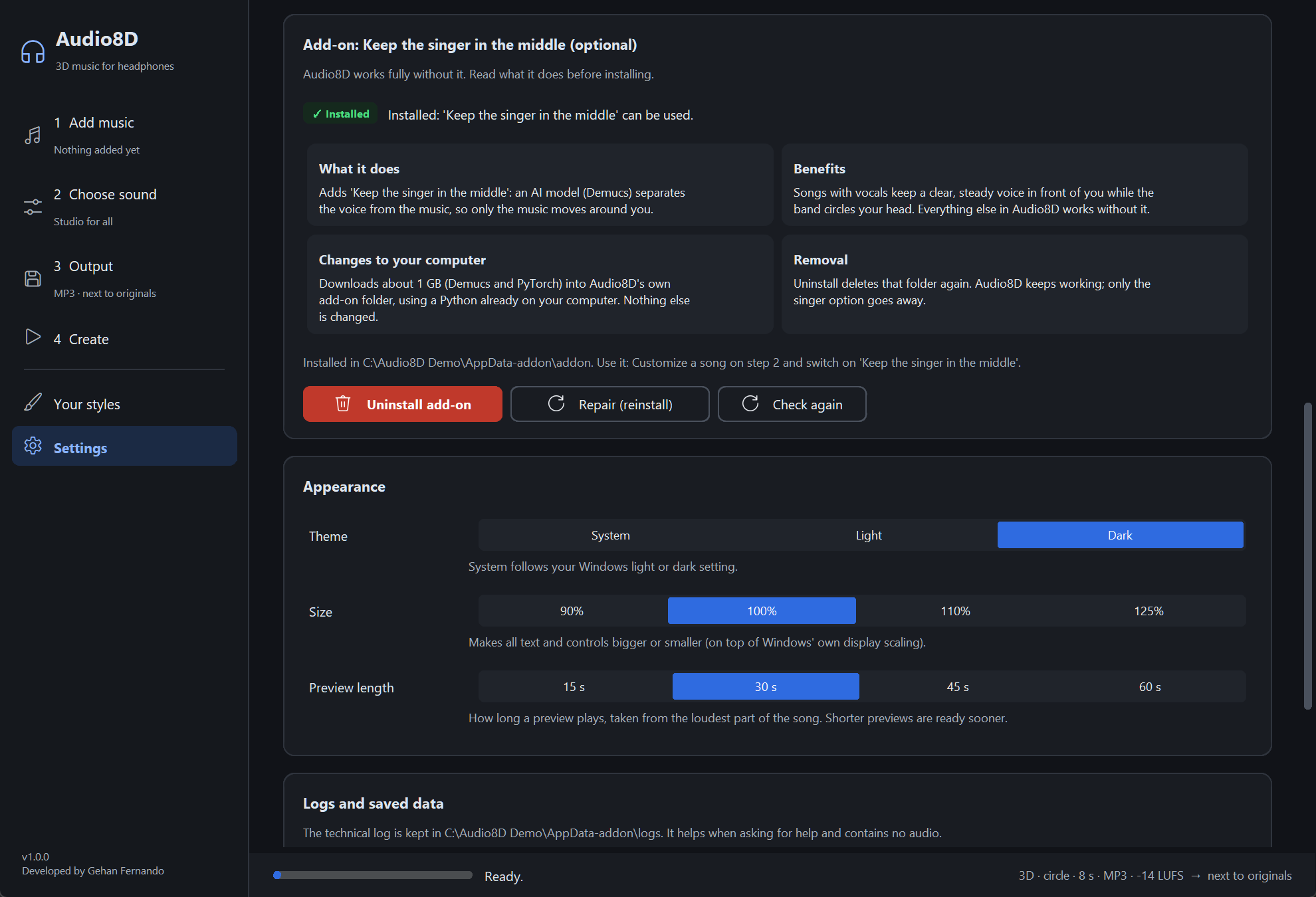Click the vertical scrollbar on the right
This screenshot has width=1316, height=897.
click(1308, 556)
